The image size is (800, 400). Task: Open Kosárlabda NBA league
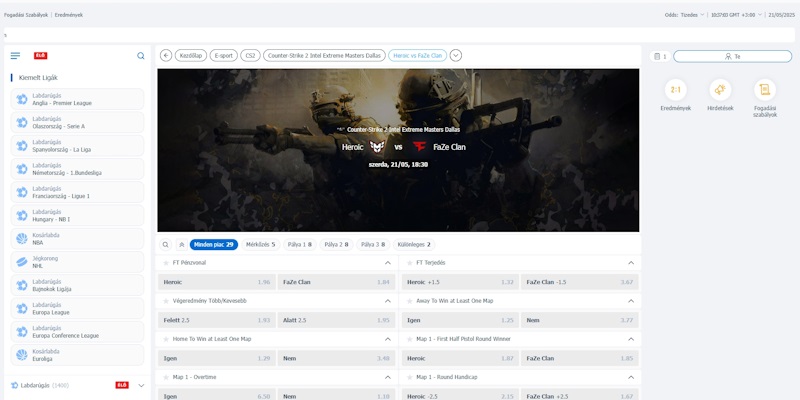coord(78,239)
